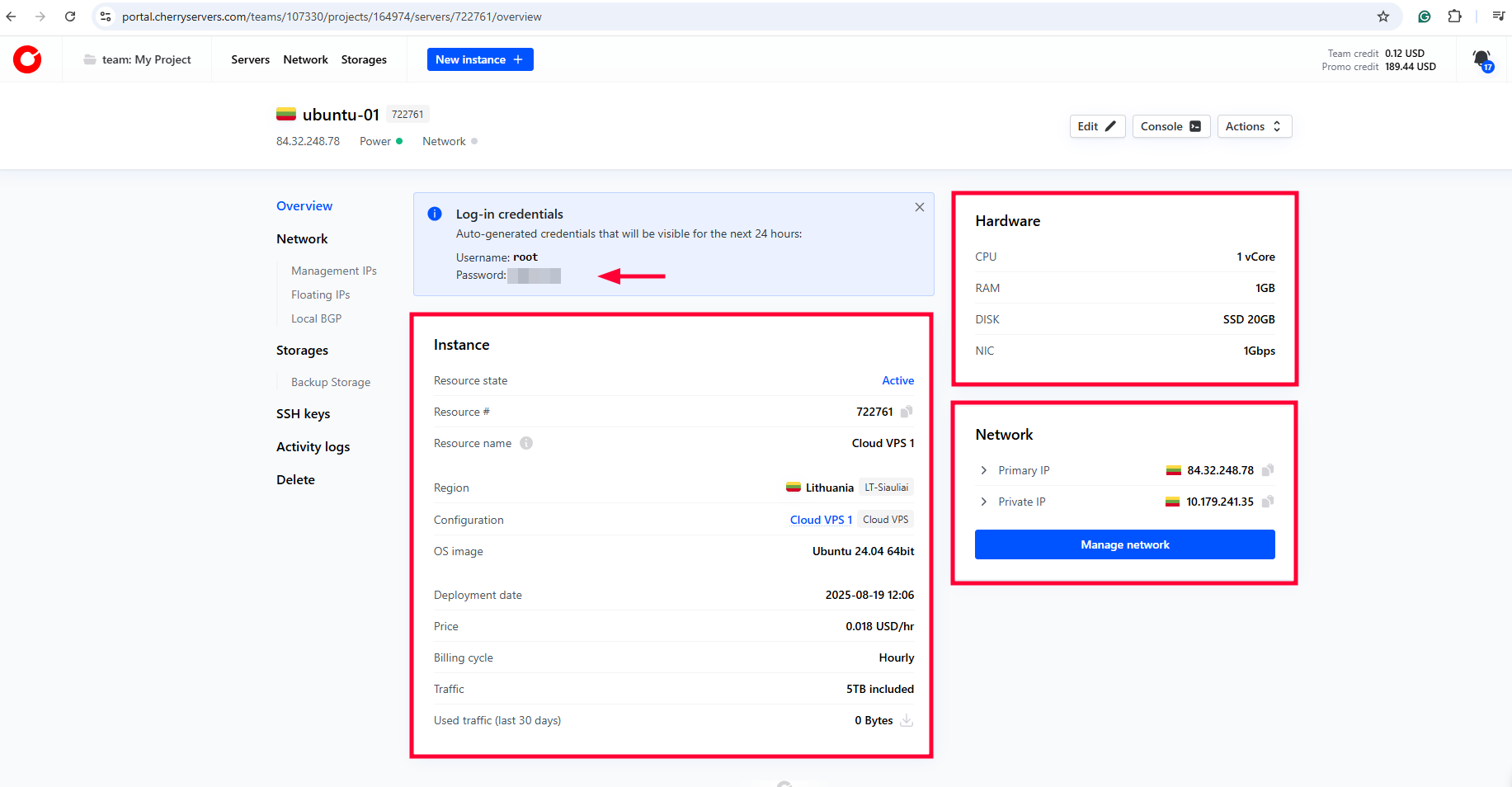Copy the Resource # 722761
The height and width of the screenshot is (787, 1512).
906,411
